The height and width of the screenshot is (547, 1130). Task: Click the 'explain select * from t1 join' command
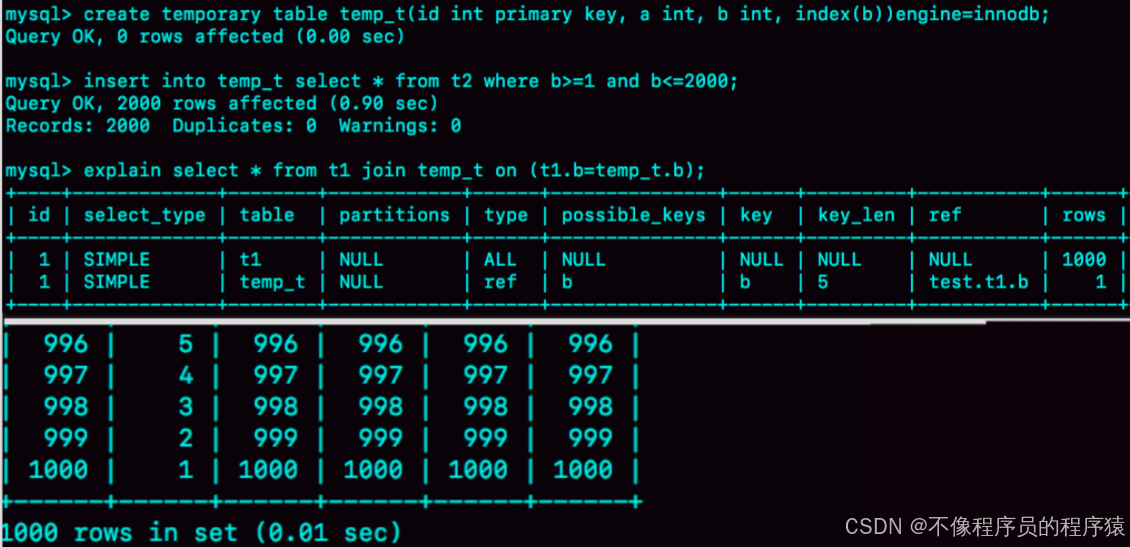(355, 171)
